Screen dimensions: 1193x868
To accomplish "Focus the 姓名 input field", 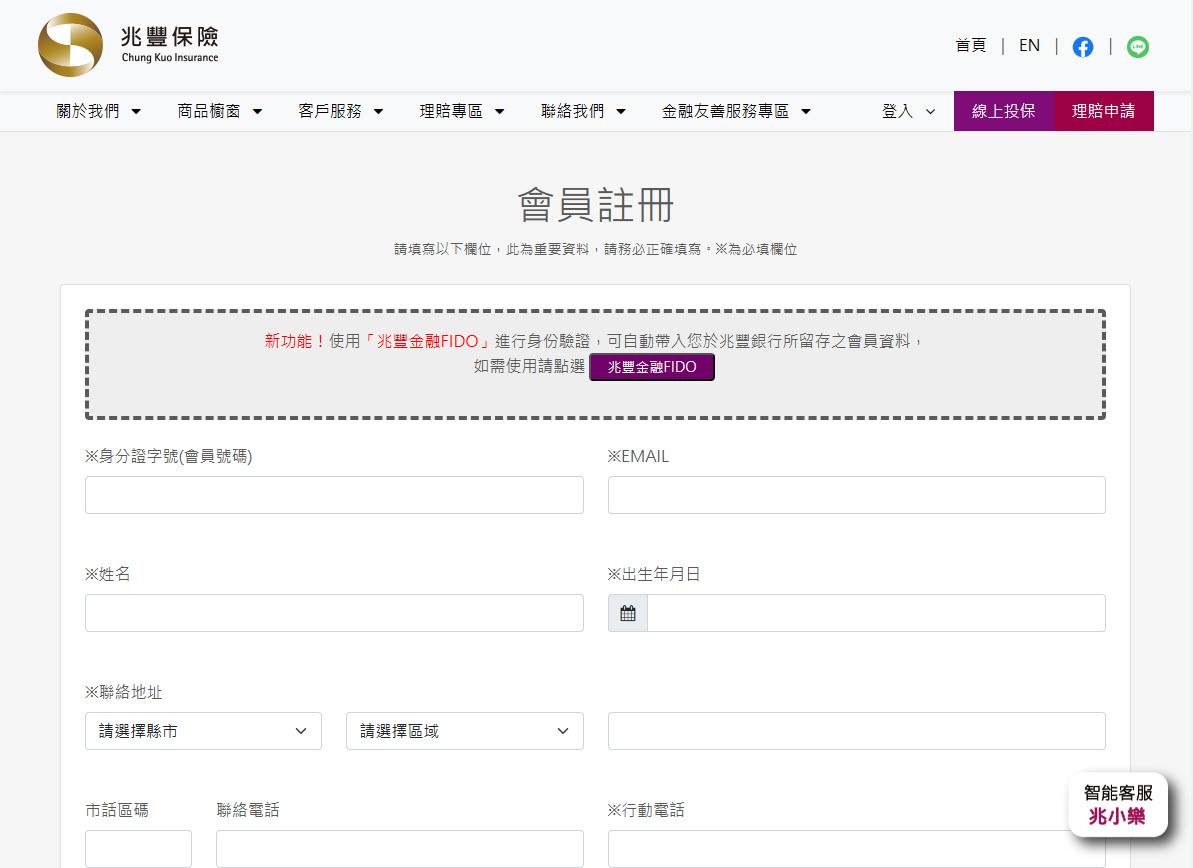I will coord(334,613).
